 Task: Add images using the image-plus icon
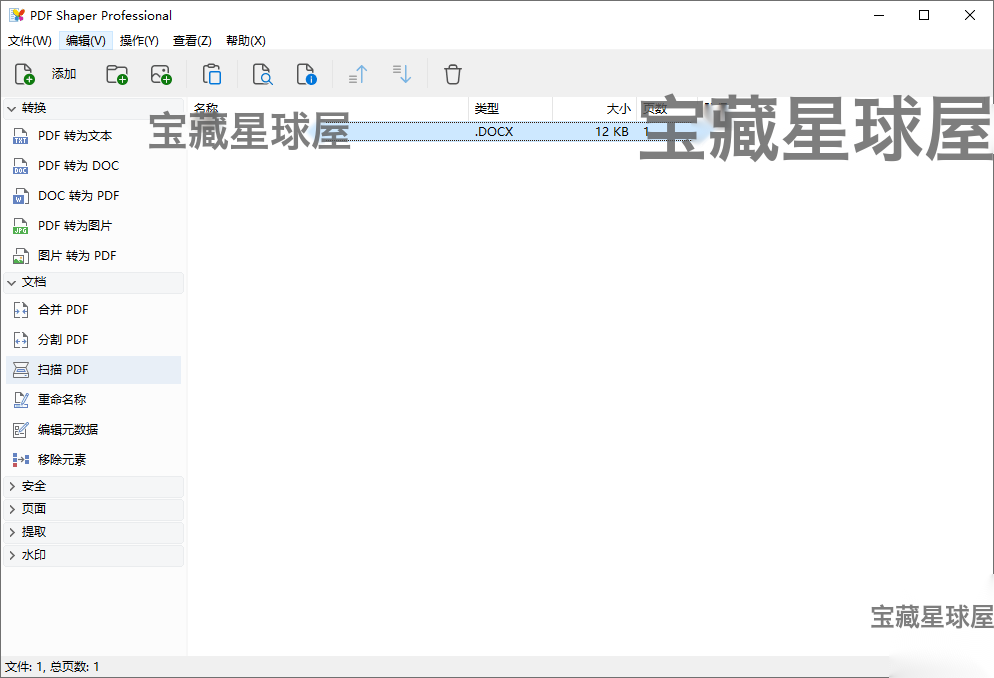[x=161, y=74]
